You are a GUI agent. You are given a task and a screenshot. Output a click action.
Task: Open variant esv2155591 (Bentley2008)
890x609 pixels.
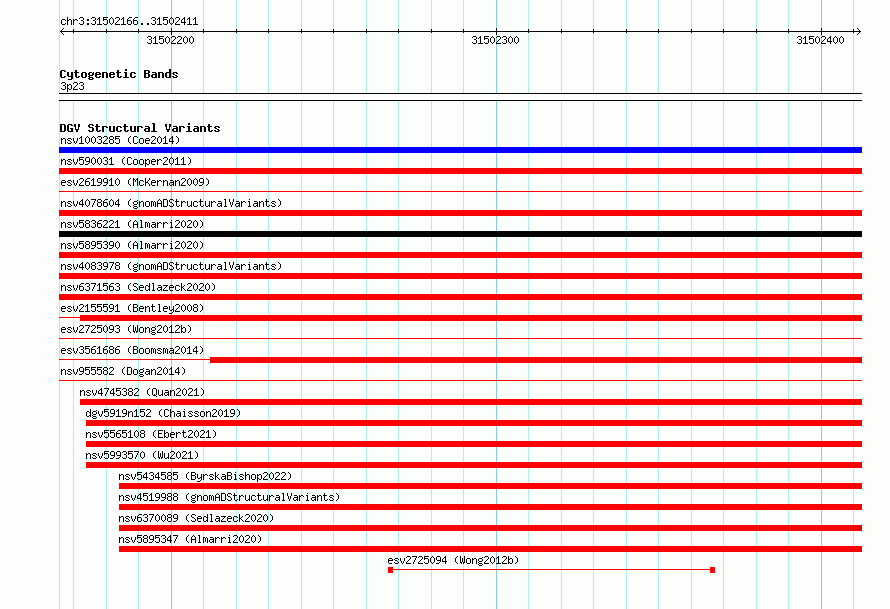pos(132,308)
